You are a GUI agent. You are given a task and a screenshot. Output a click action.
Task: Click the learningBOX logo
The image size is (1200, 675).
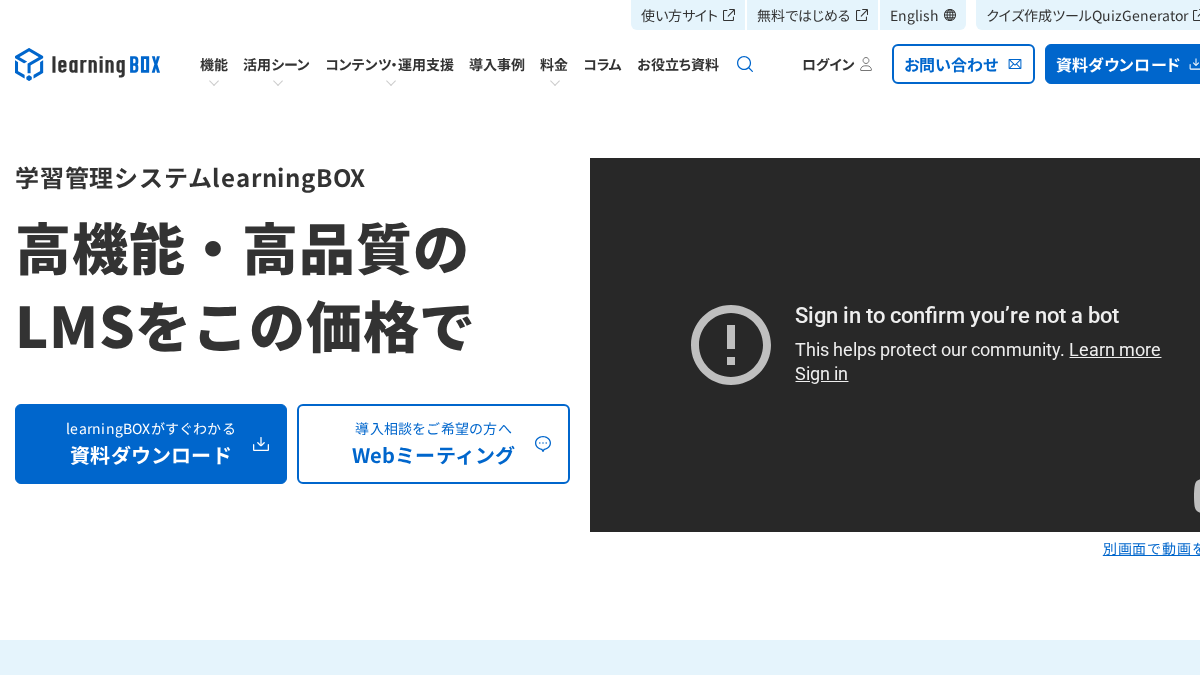(87, 65)
